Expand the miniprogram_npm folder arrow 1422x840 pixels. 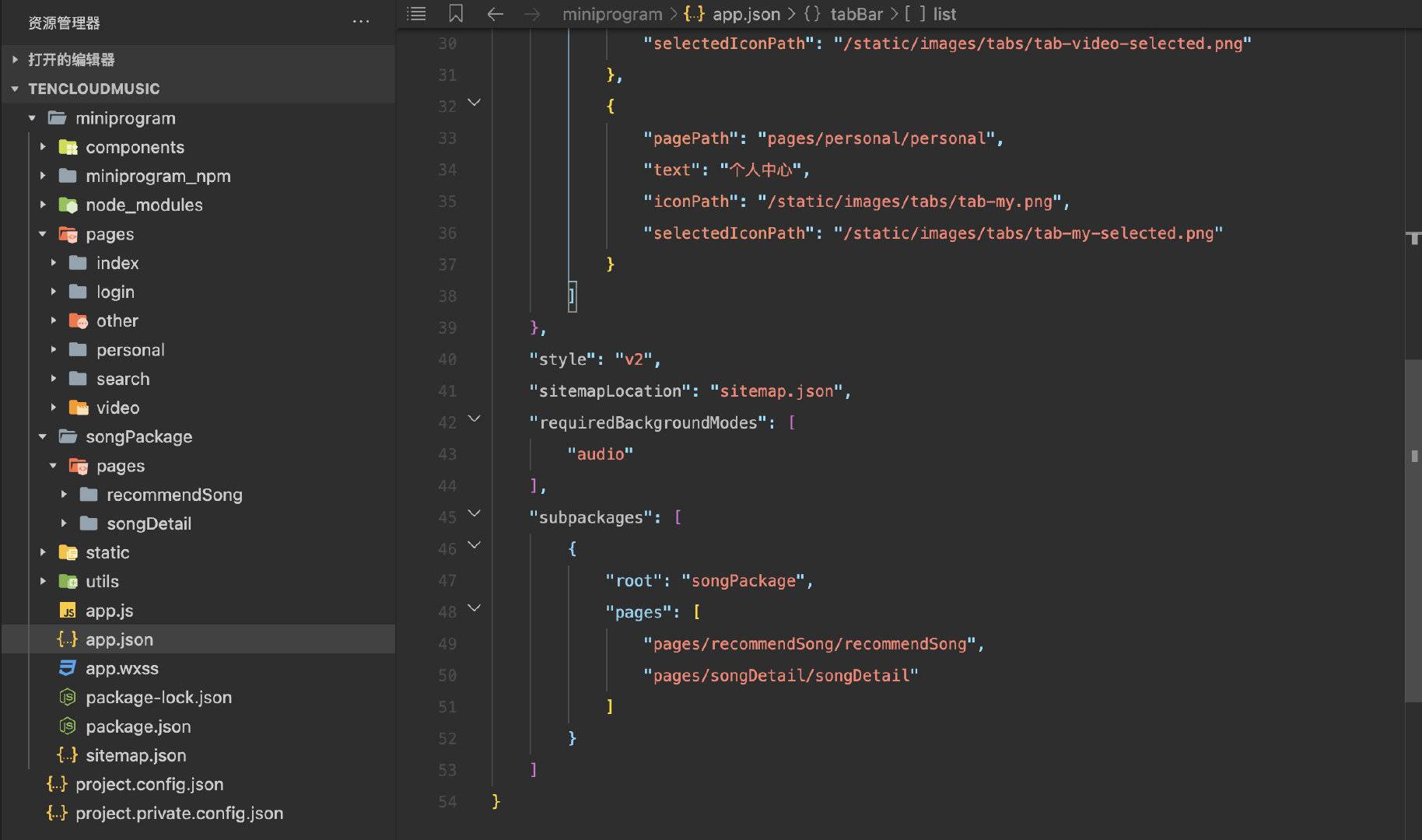pos(43,176)
